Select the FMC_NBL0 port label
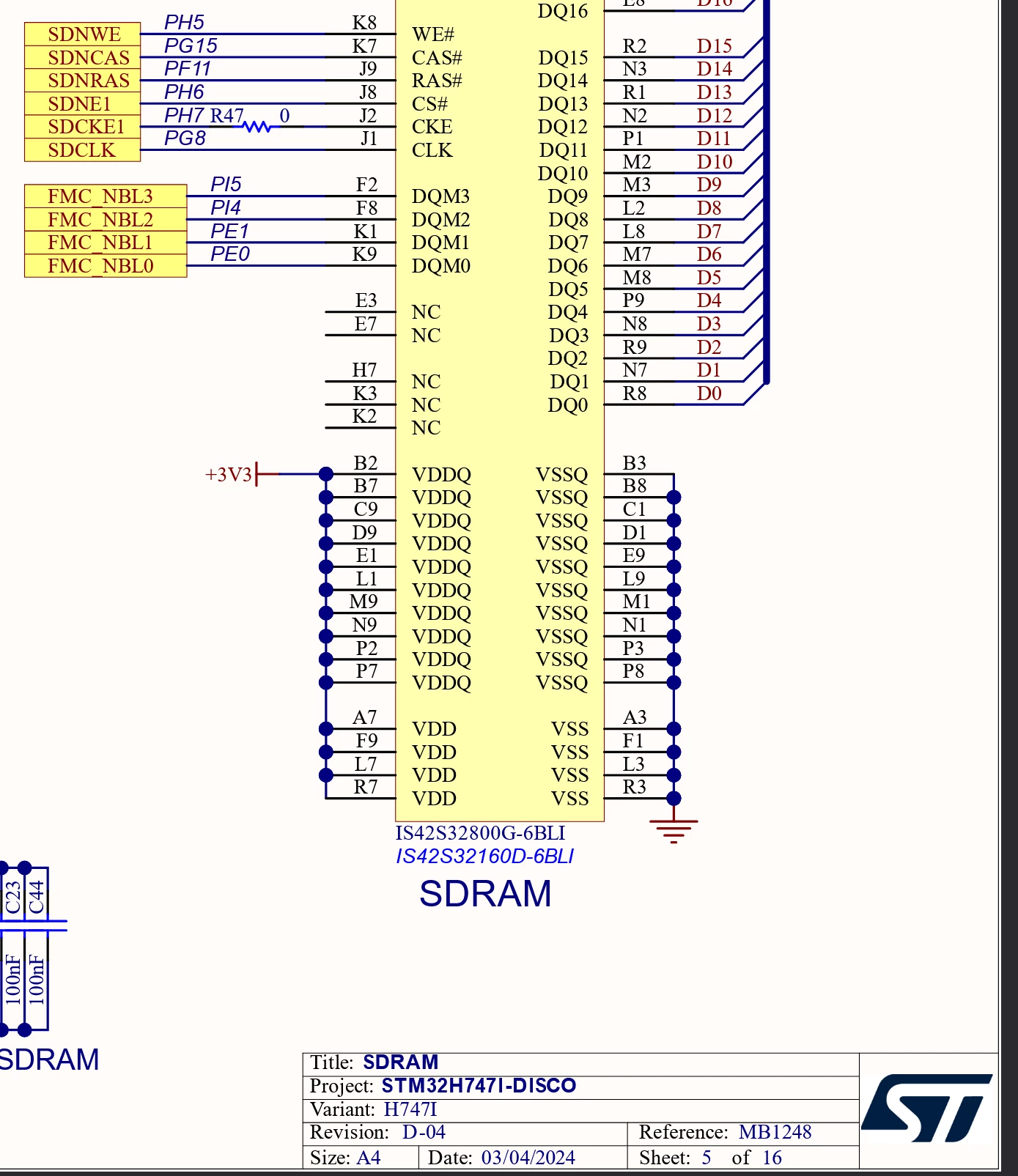The image size is (1018, 1176). coord(106,266)
